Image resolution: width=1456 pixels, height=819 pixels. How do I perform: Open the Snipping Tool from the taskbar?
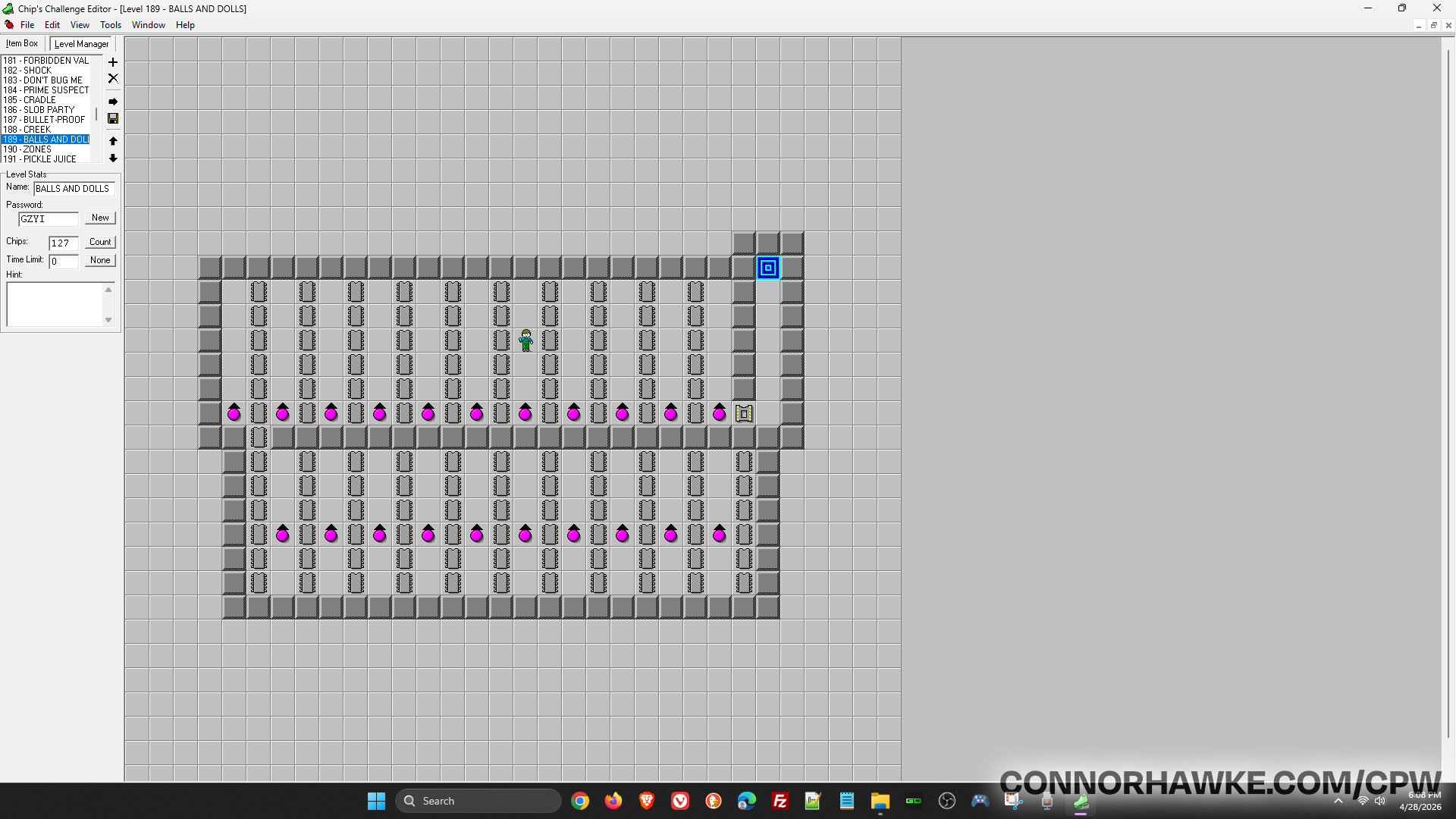point(1014,801)
